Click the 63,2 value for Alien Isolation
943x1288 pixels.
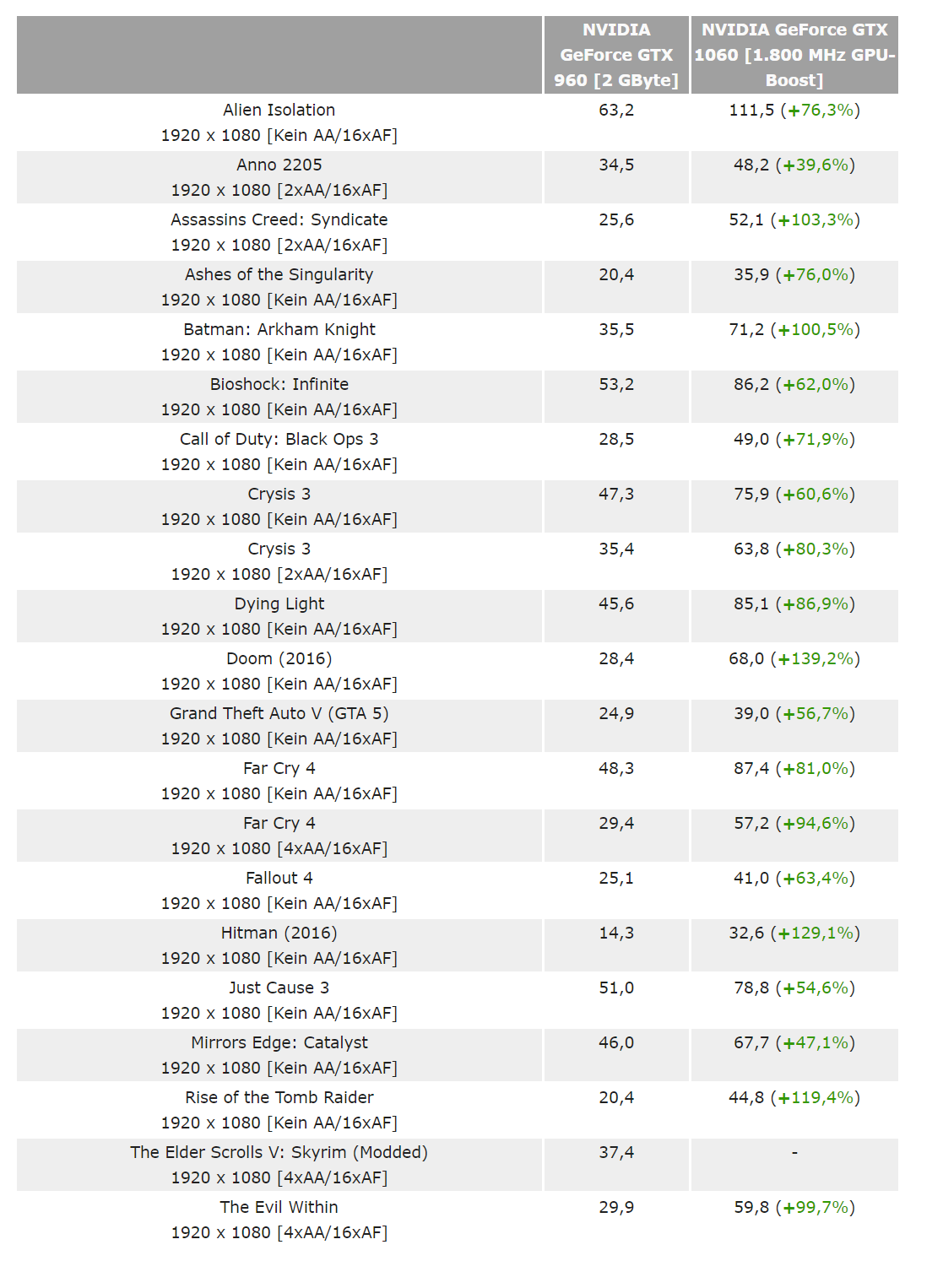click(616, 110)
